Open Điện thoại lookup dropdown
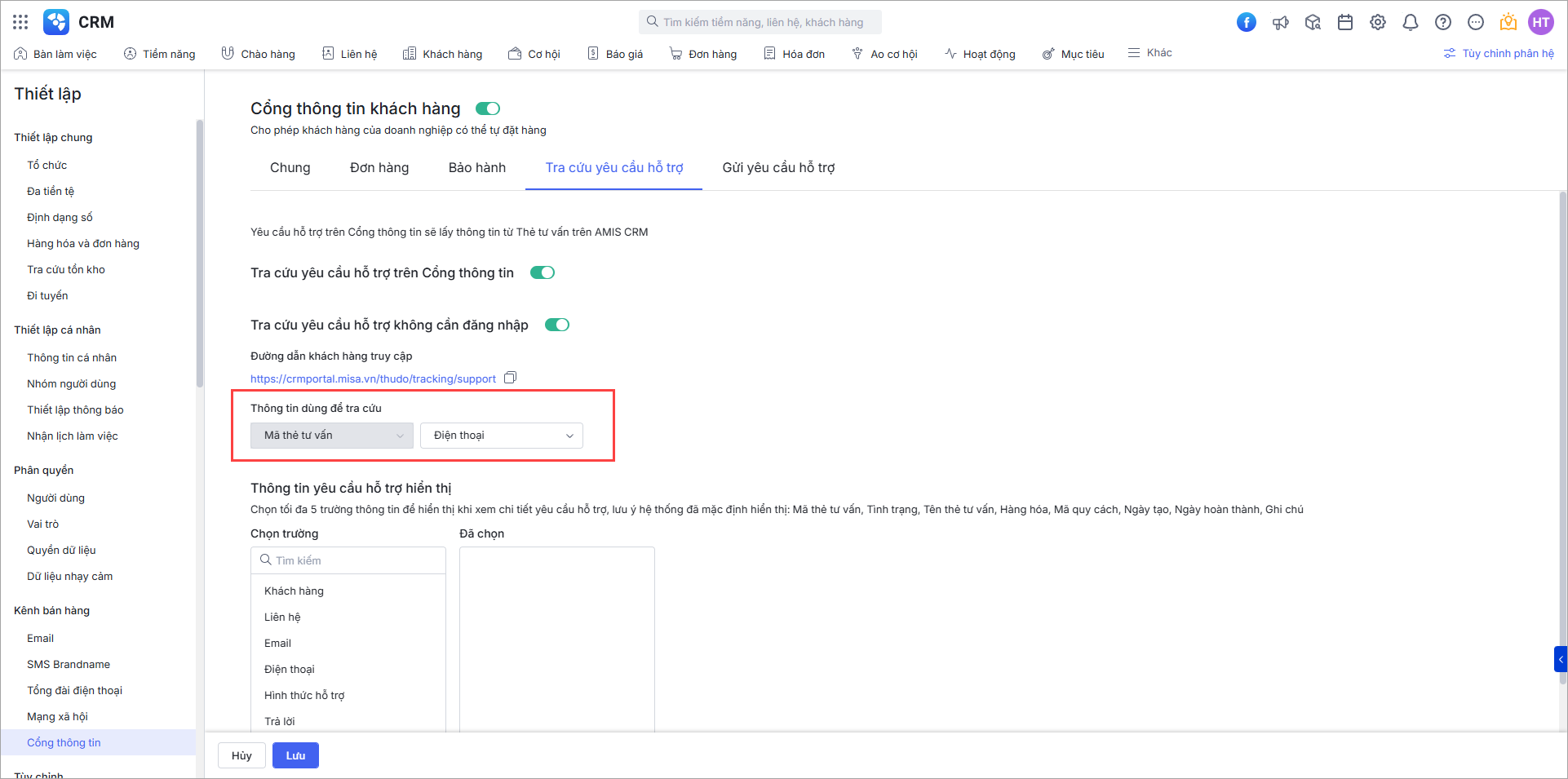1568x779 pixels. point(502,436)
